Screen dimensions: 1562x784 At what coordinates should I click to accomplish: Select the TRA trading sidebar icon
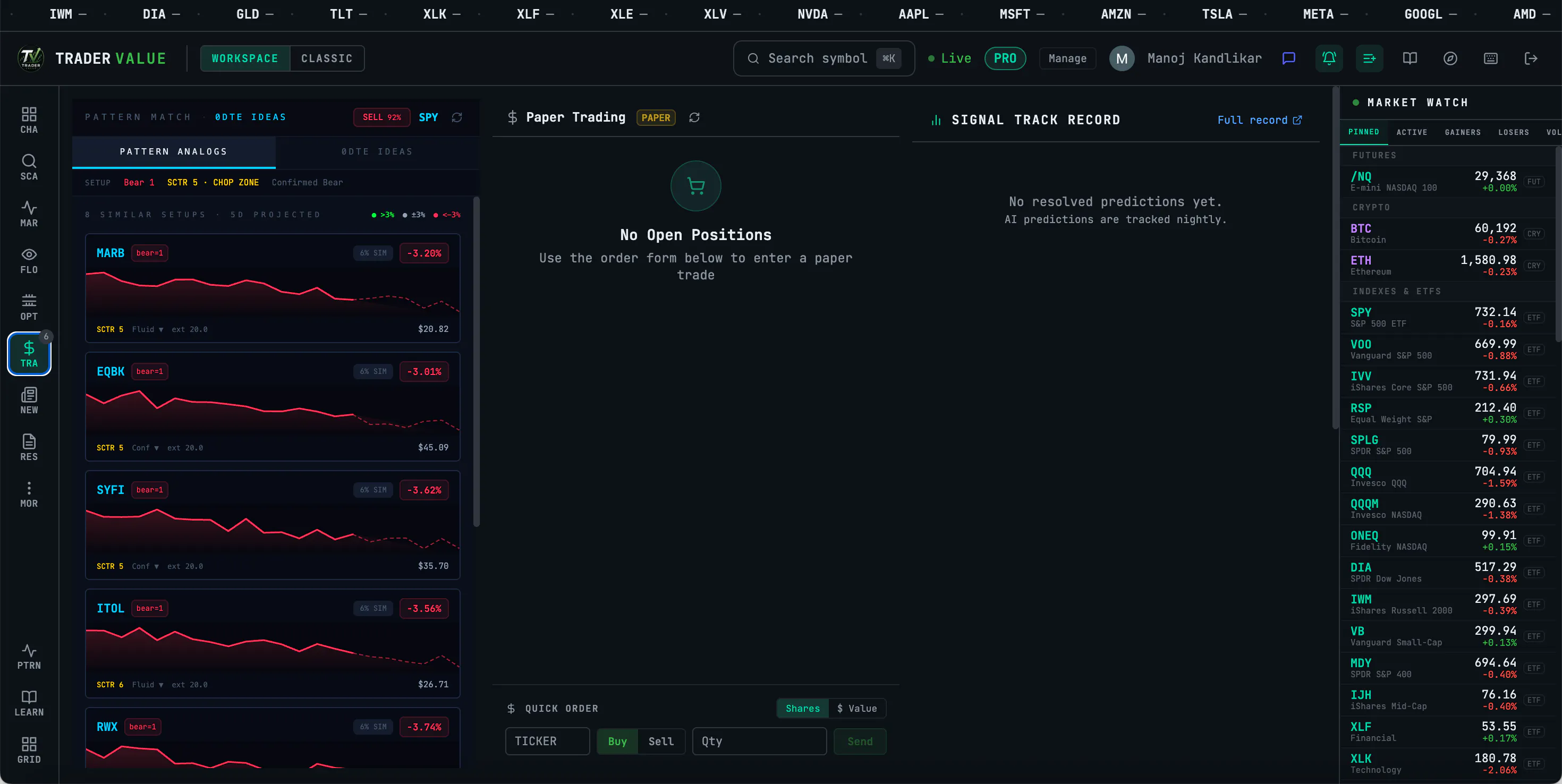pos(29,354)
